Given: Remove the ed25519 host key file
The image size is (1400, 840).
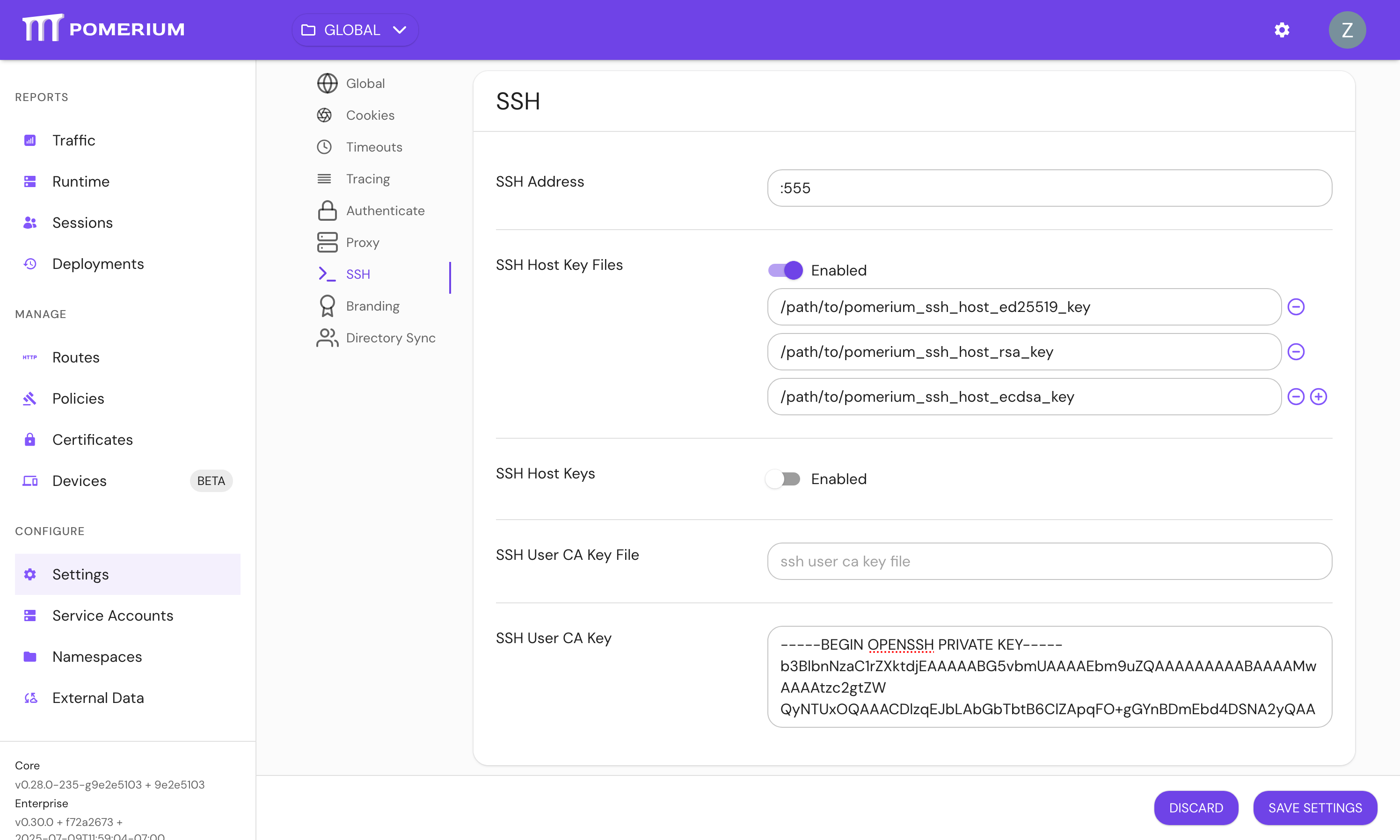Looking at the screenshot, I should click(x=1297, y=307).
